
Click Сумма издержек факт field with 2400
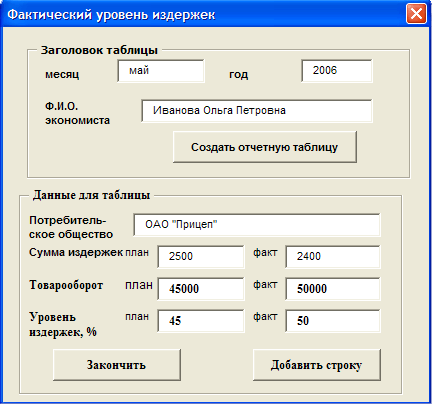tap(333, 257)
